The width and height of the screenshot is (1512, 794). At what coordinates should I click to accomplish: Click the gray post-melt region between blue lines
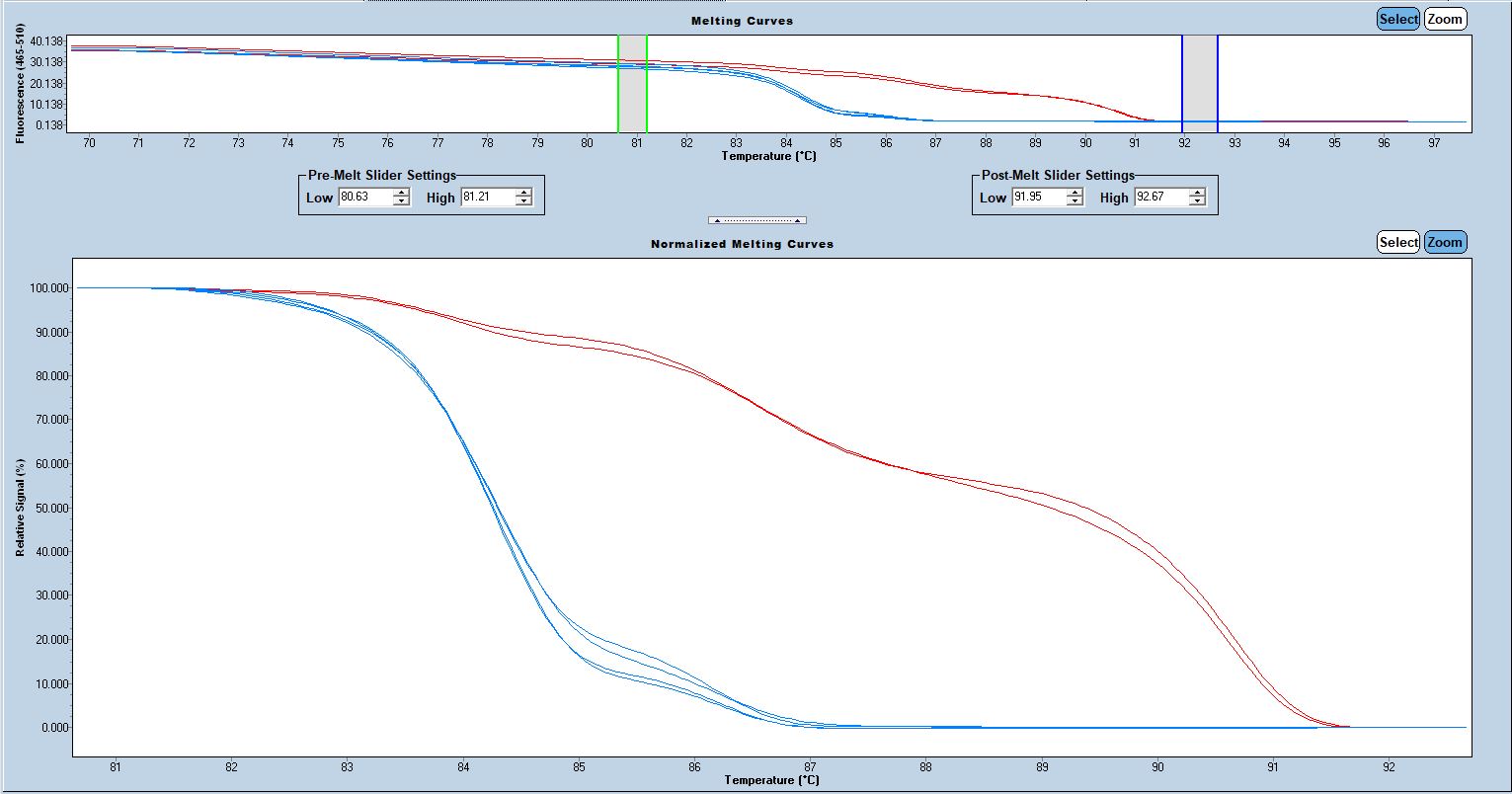(x=1200, y=84)
